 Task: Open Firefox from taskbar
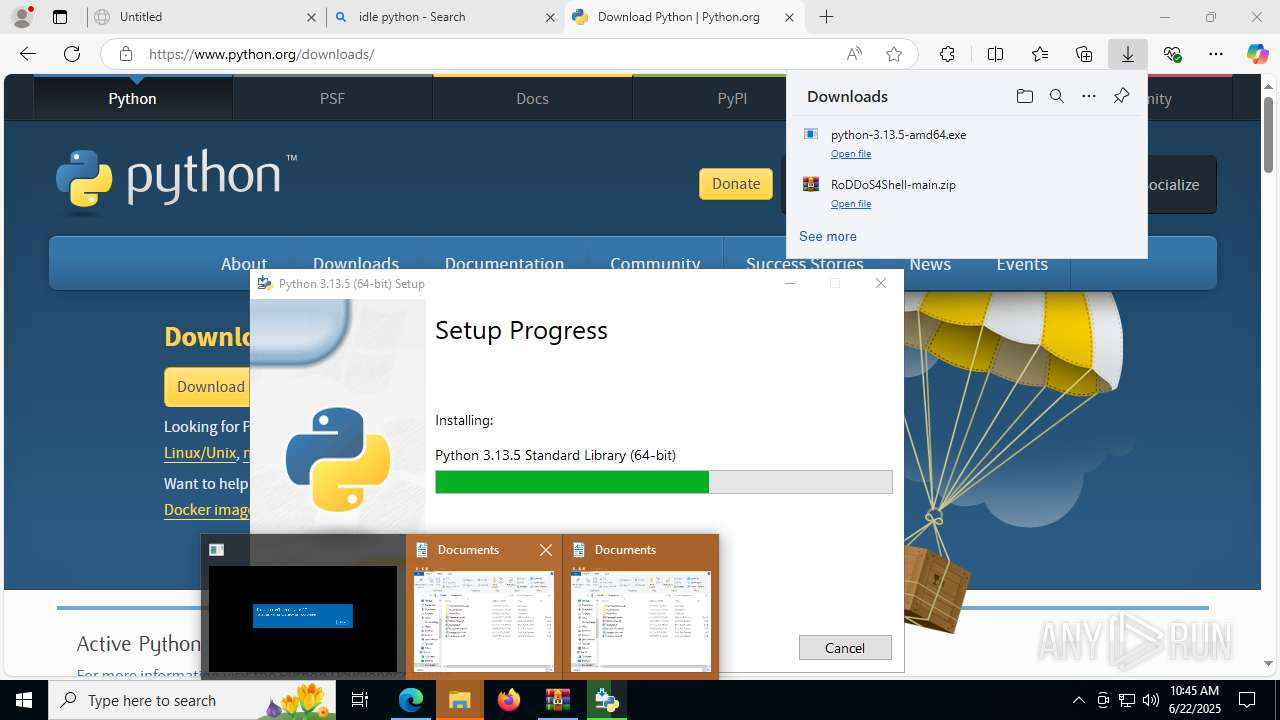click(x=509, y=700)
